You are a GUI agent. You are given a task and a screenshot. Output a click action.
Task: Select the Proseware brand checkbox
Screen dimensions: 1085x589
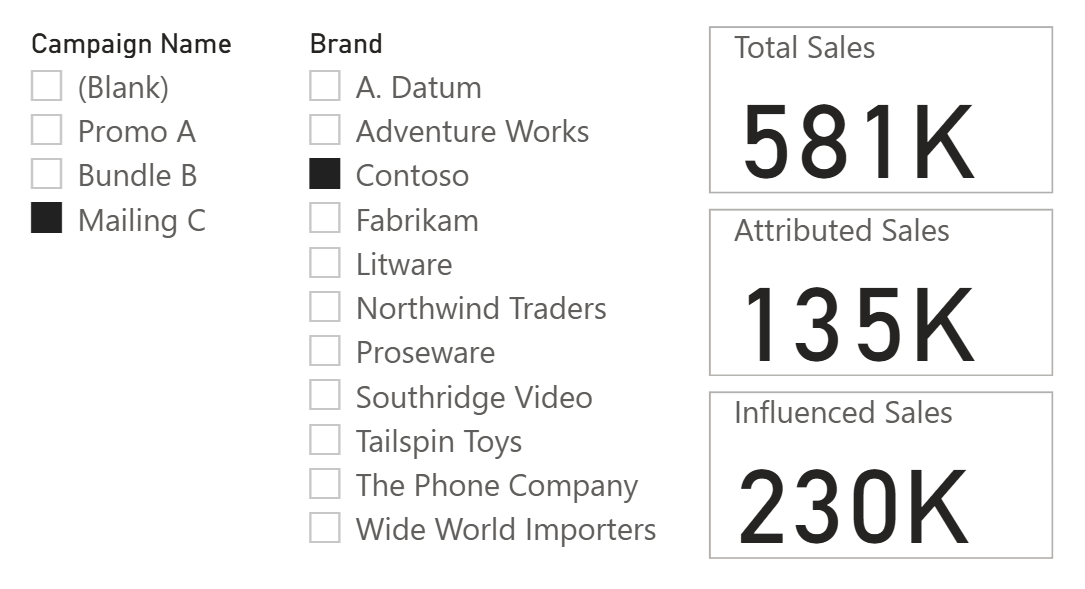click(x=325, y=352)
